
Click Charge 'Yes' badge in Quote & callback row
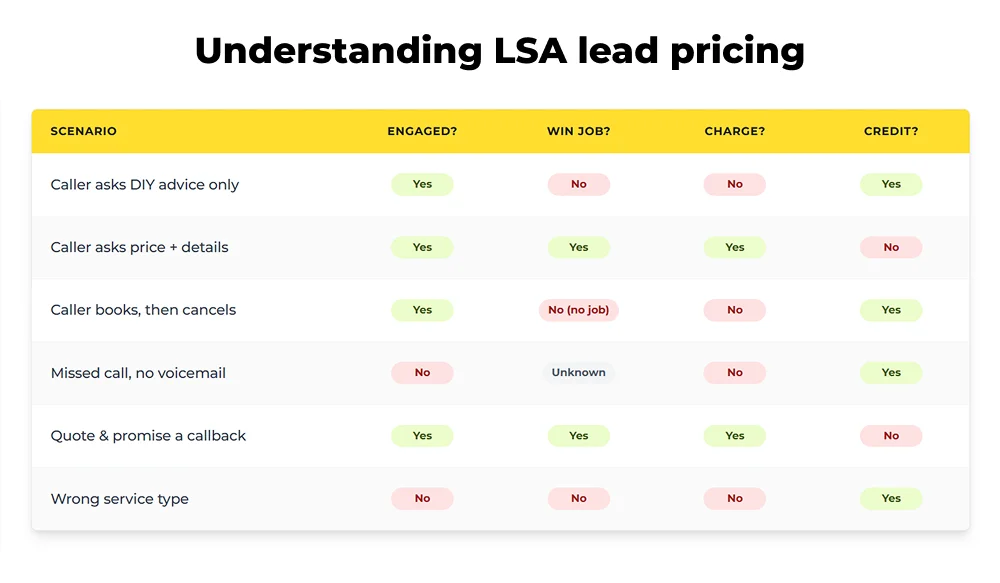coord(735,436)
